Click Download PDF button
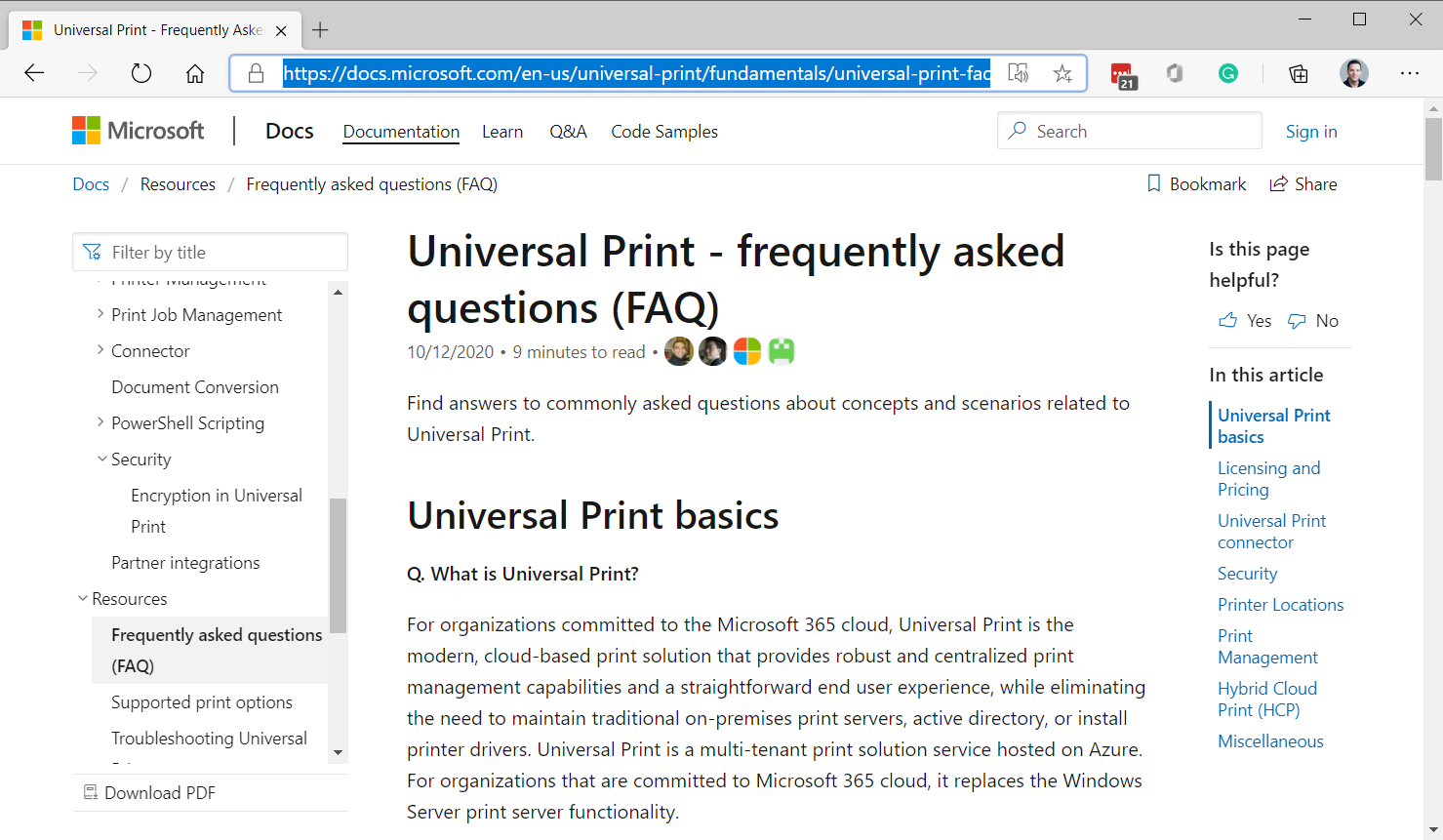The height and width of the screenshot is (840, 1443). pyautogui.click(x=149, y=792)
